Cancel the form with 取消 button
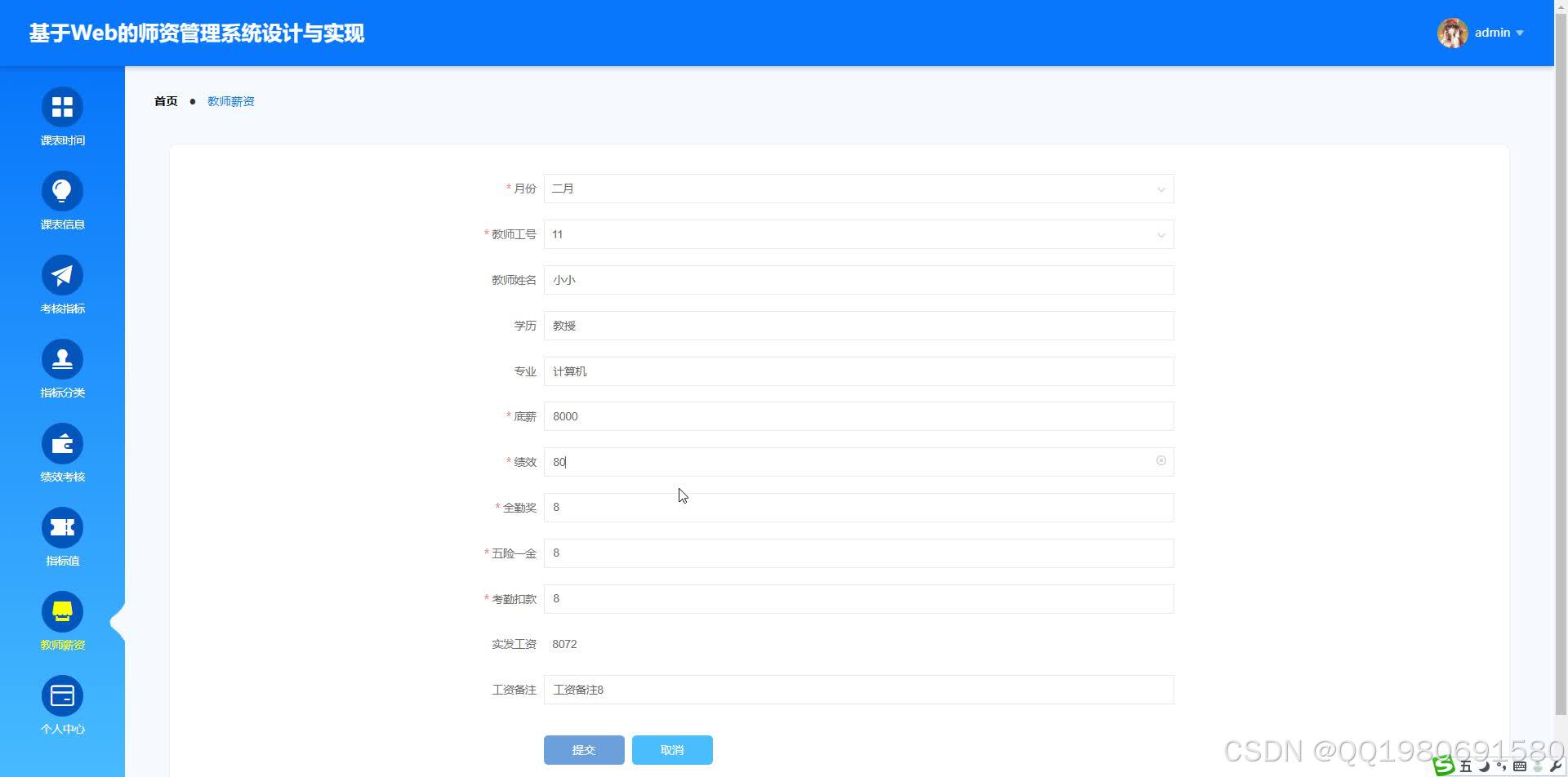The height and width of the screenshot is (777, 1568). (x=672, y=750)
